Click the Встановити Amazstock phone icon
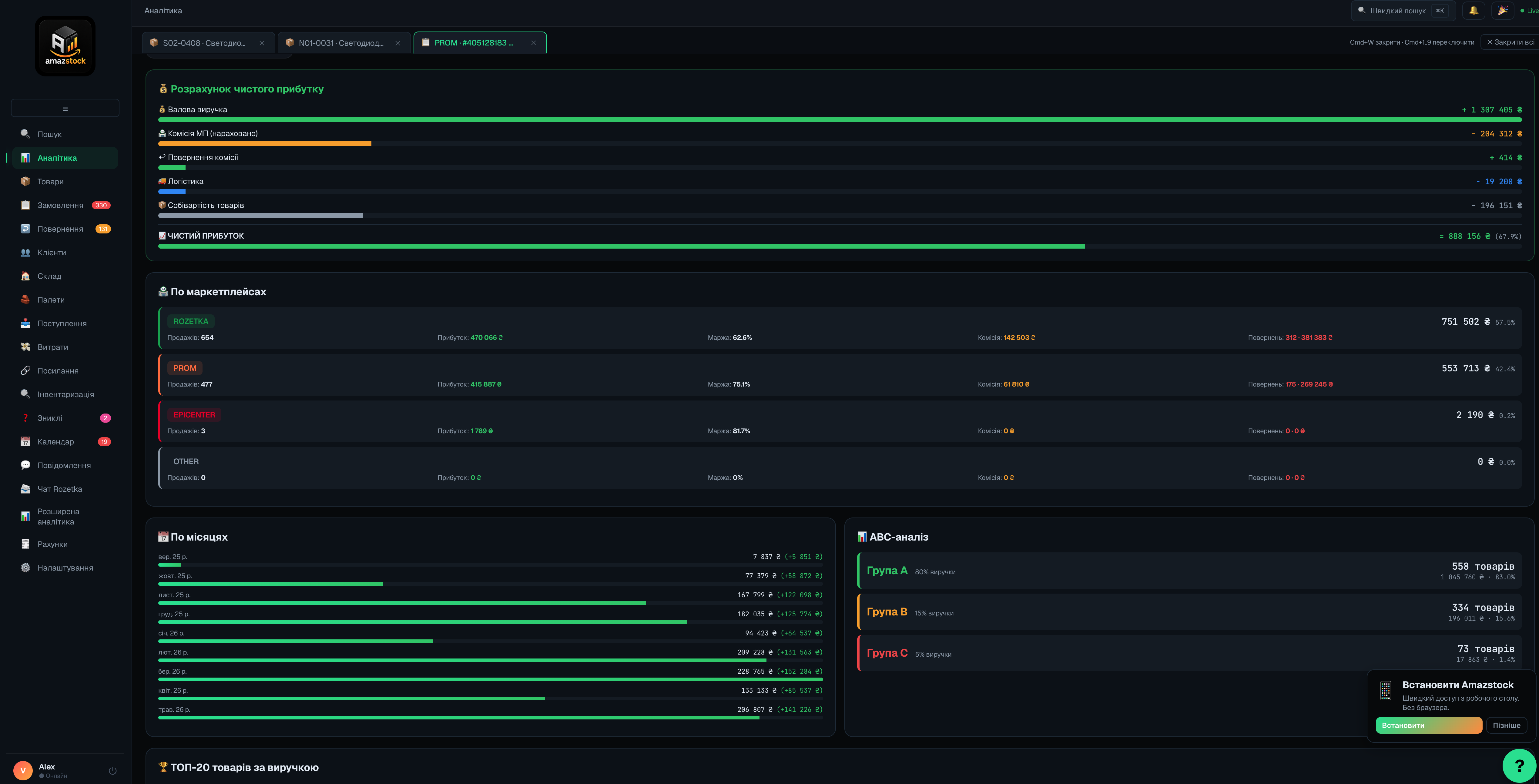 tap(1386, 690)
